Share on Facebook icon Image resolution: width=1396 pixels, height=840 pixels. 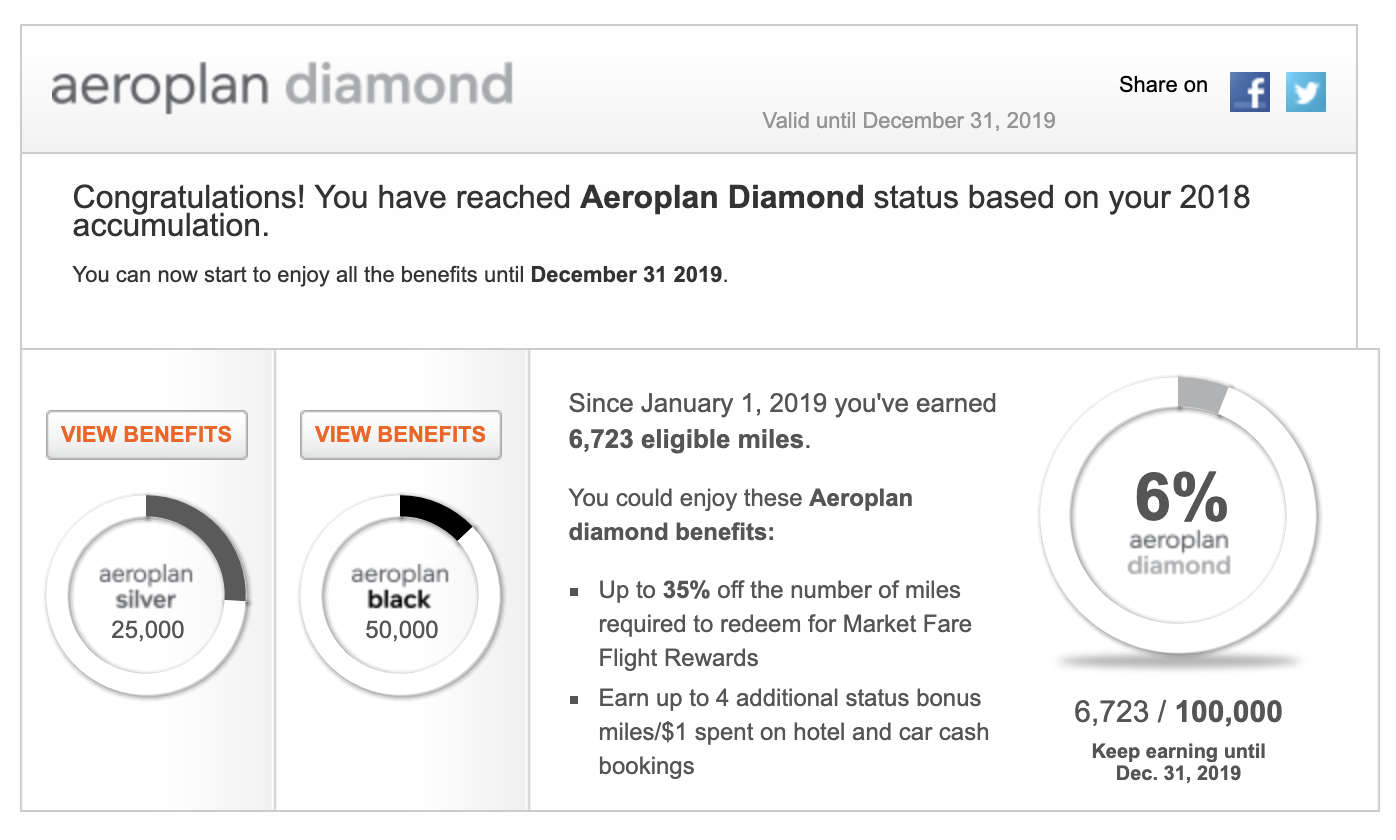pyautogui.click(x=1249, y=92)
